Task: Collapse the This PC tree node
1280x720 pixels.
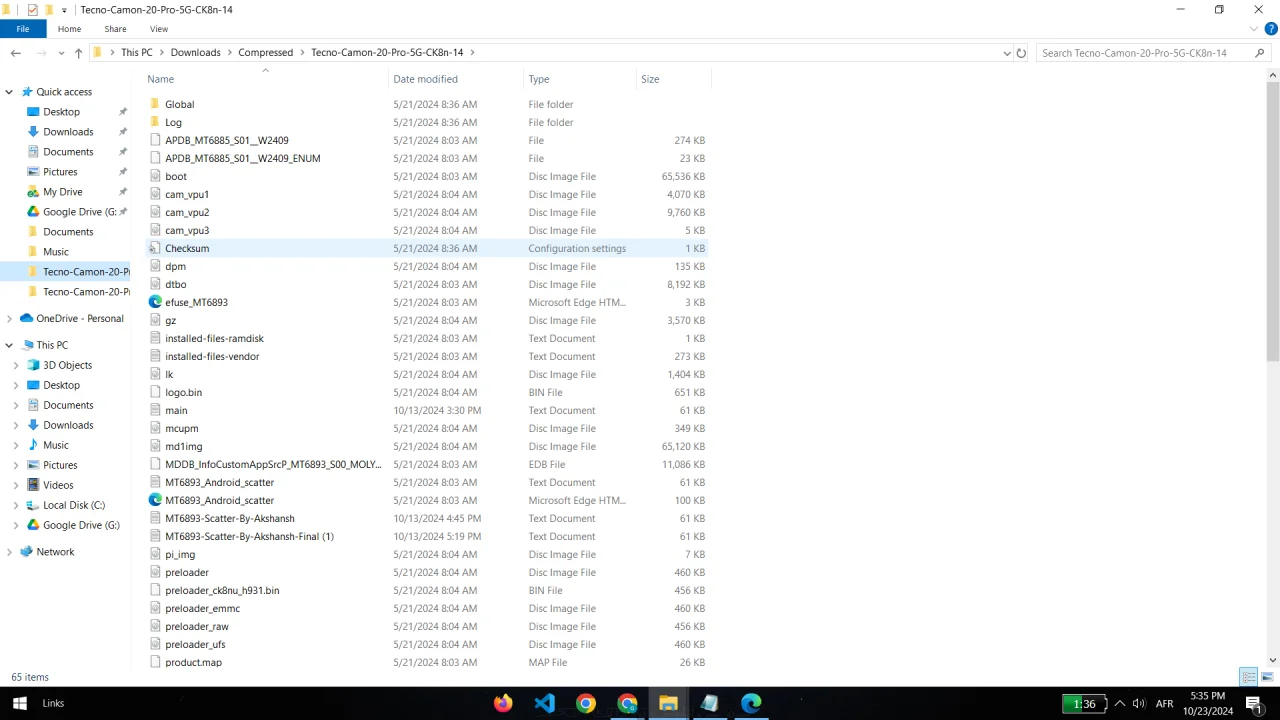Action: pyautogui.click(x=9, y=345)
